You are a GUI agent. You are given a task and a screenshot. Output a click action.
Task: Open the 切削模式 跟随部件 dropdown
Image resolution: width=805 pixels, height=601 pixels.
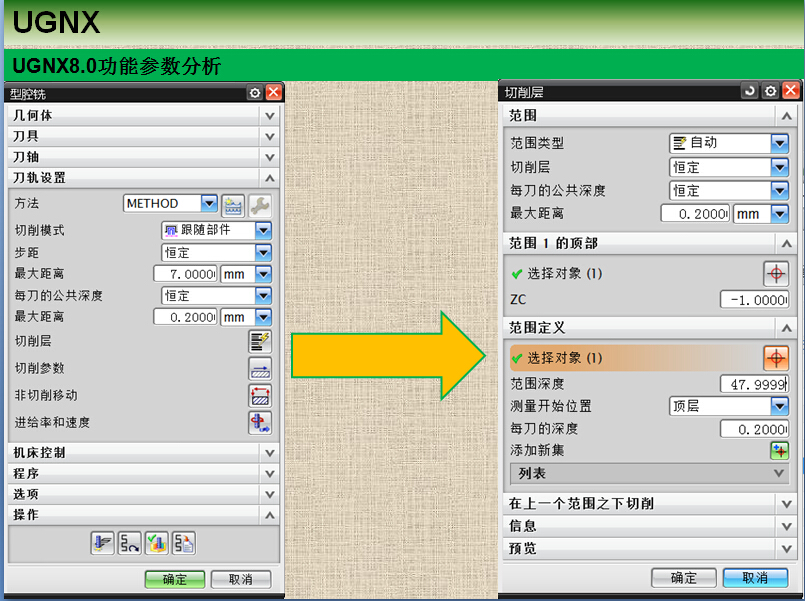coord(263,230)
